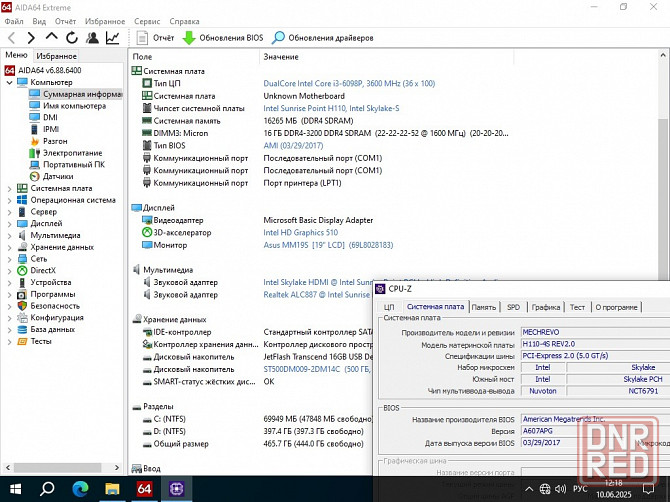Click the sidebar horizontal scrollbar right arrow

(117, 467)
